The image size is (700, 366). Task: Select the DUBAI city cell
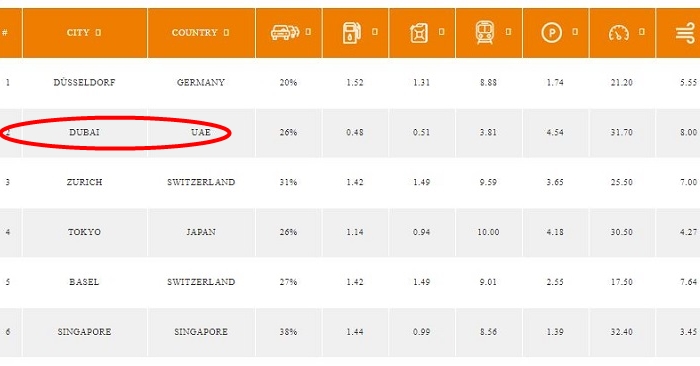[84, 132]
